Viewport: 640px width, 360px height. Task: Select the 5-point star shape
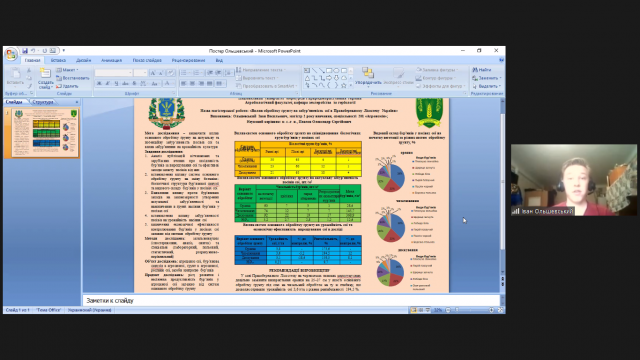click(344, 86)
